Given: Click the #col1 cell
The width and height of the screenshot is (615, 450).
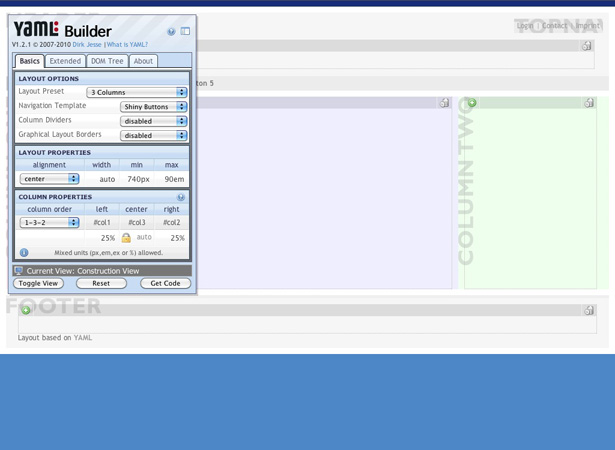Looking at the screenshot, I should (102, 222).
